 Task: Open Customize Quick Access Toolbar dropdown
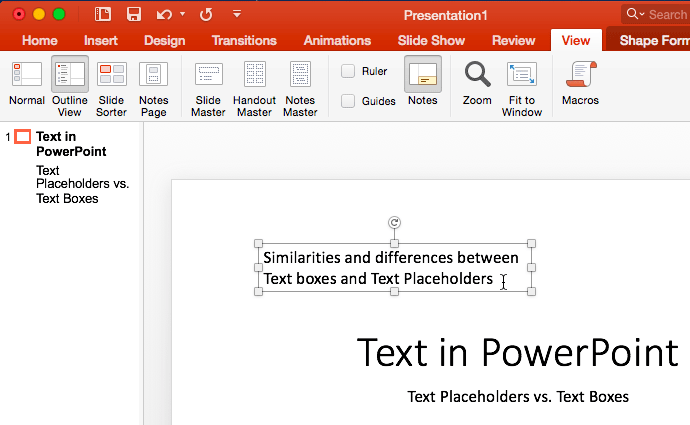[x=237, y=14]
